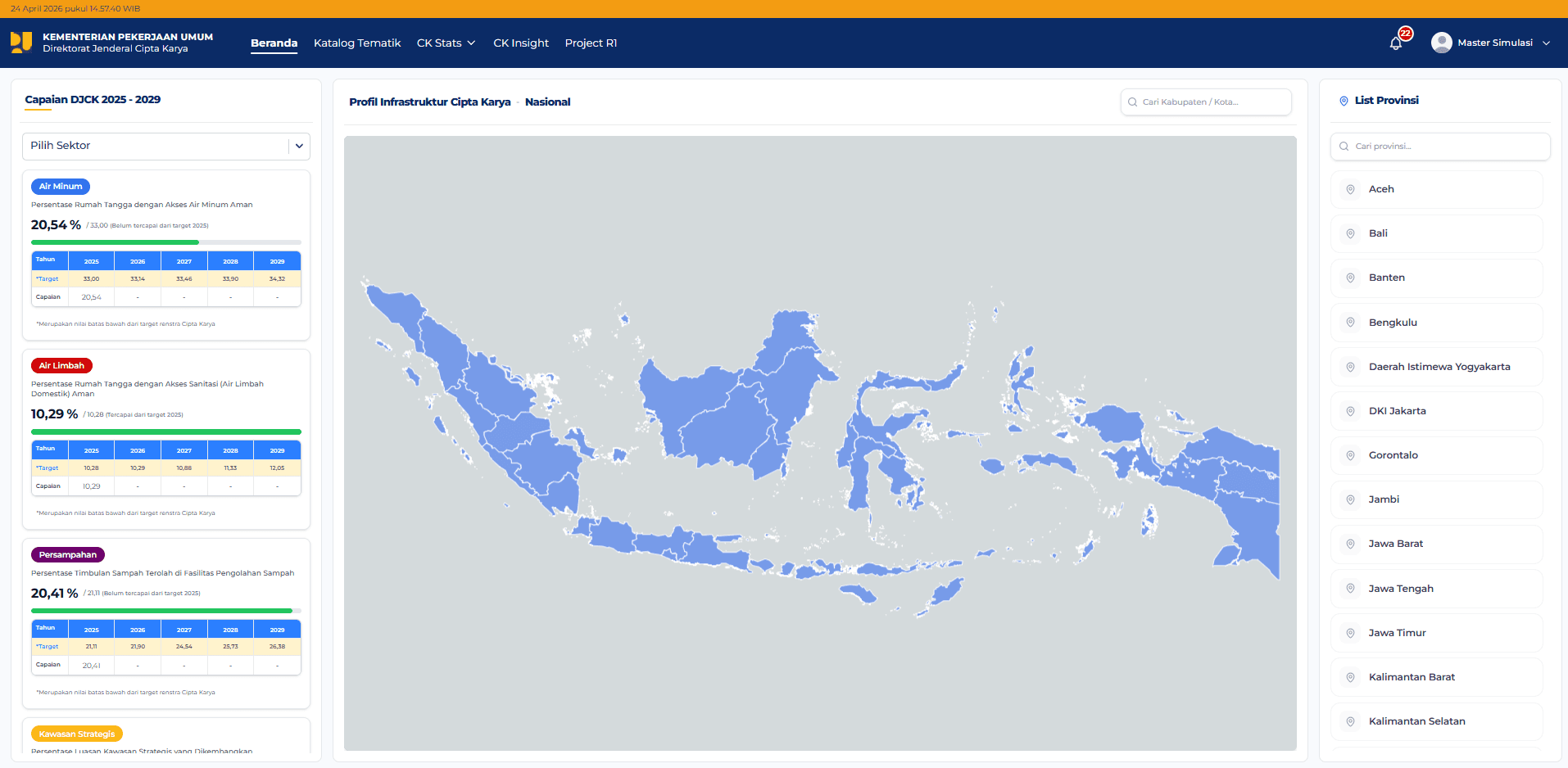Image resolution: width=1568 pixels, height=768 pixels.
Task: Click the search icon in Cari Kabupaten field
Action: click(1133, 102)
